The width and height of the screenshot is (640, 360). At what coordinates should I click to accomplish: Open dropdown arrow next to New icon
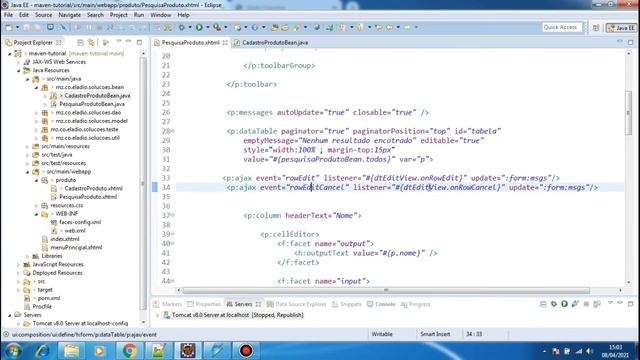pos(17,27)
